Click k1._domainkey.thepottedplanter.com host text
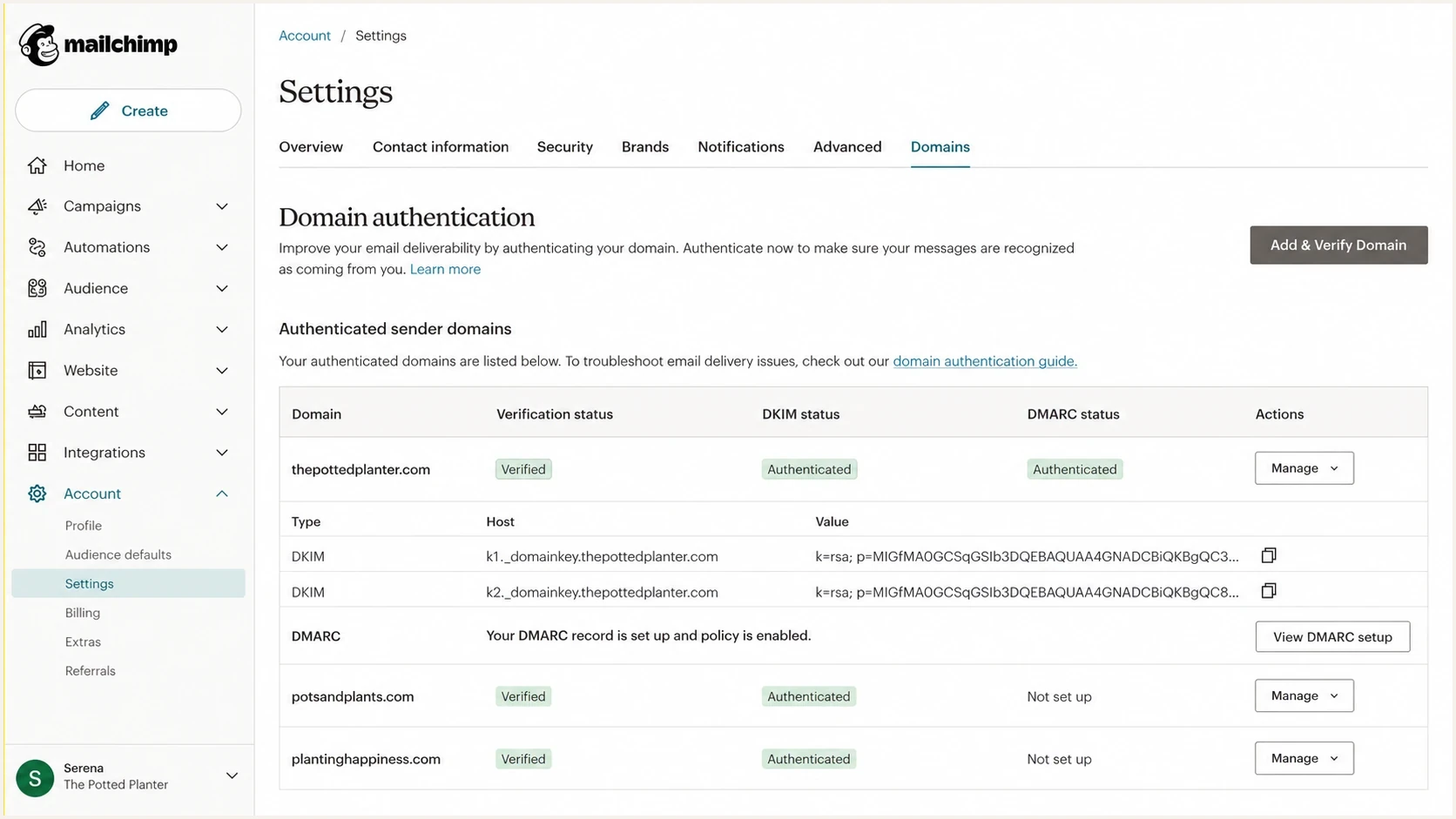The height and width of the screenshot is (819, 1456). point(602,556)
